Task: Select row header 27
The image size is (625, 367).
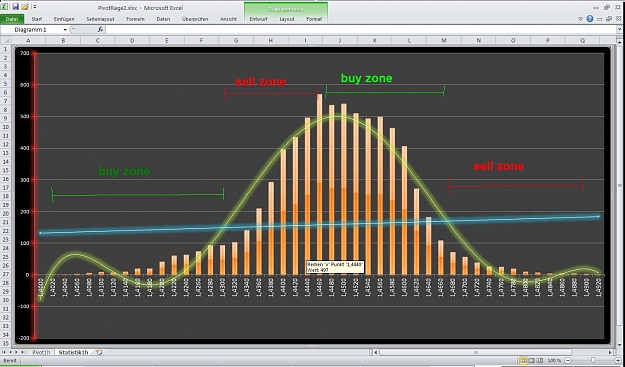Action: click(6, 274)
